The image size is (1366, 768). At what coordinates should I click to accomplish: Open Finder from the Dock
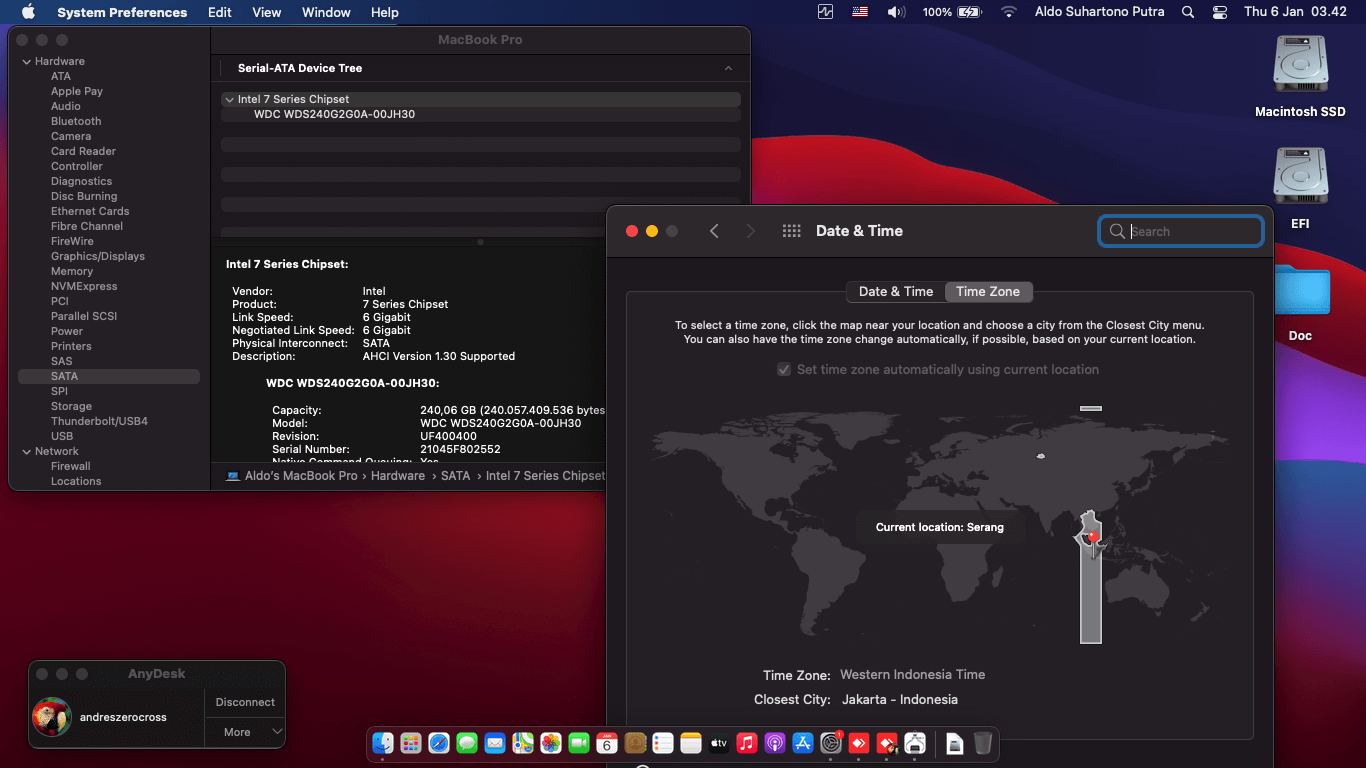[x=383, y=743]
